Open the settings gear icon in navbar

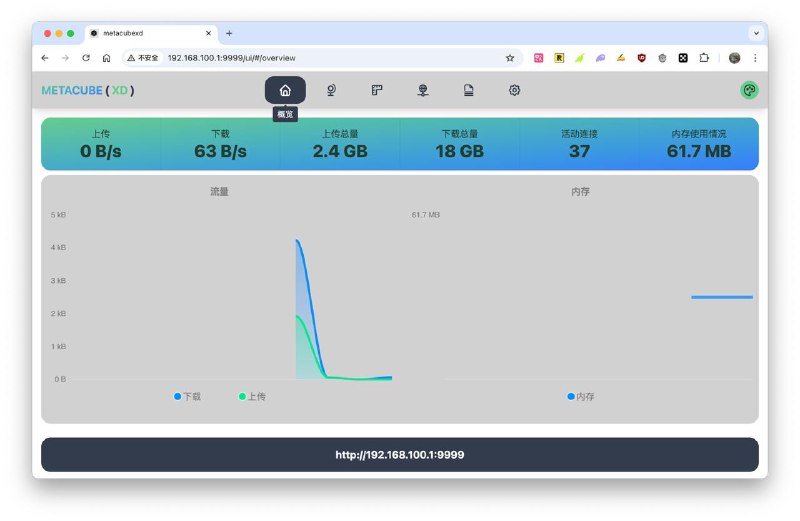click(514, 90)
